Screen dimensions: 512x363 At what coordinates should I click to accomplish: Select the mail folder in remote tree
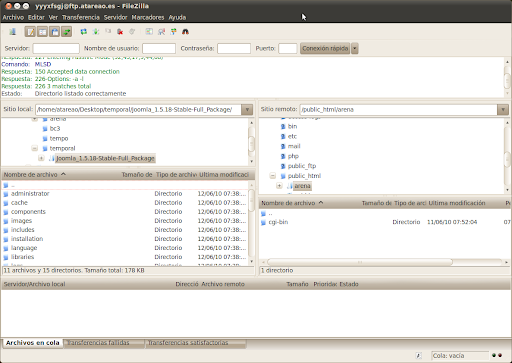[294, 146]
